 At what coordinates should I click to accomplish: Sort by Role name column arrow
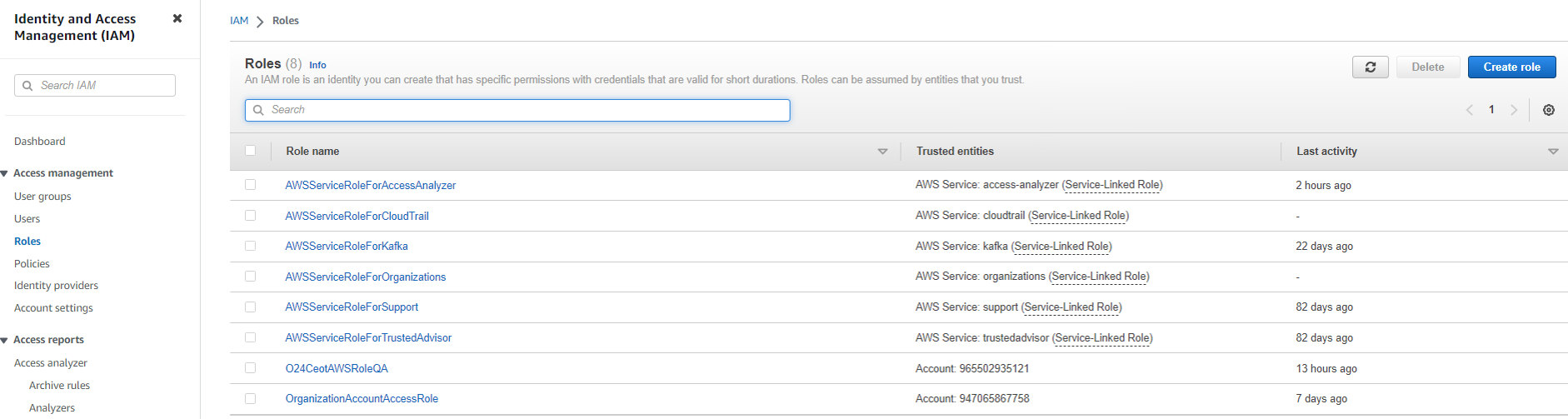(882, 152)
